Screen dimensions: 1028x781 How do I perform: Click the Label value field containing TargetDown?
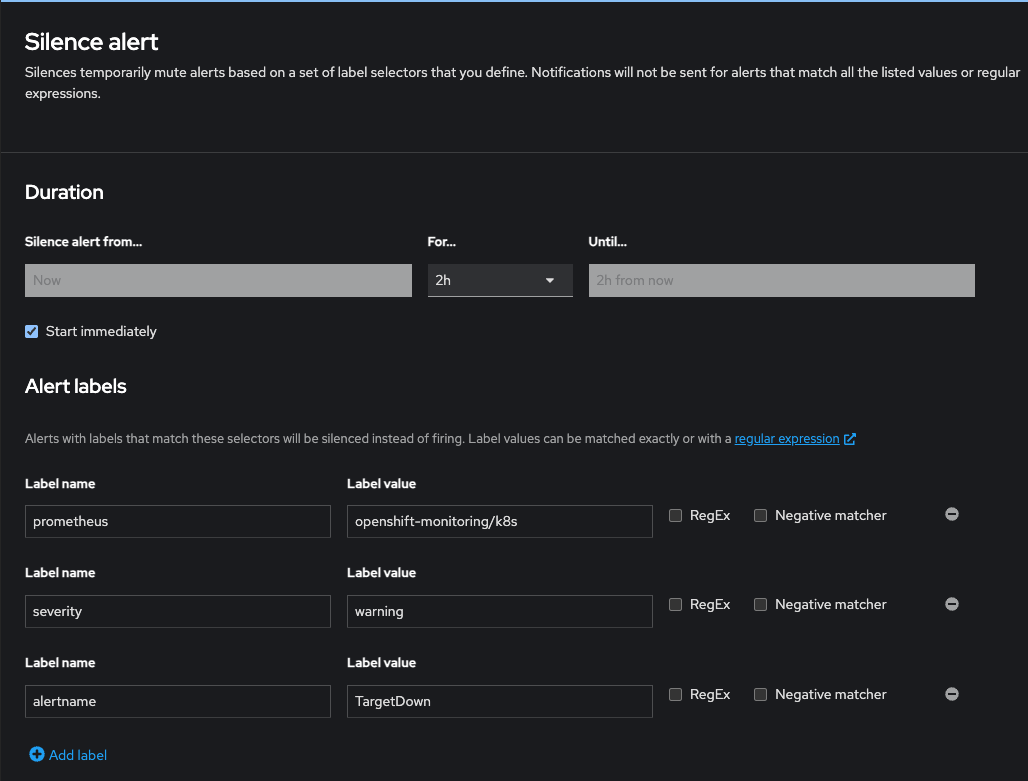point(499,702)
